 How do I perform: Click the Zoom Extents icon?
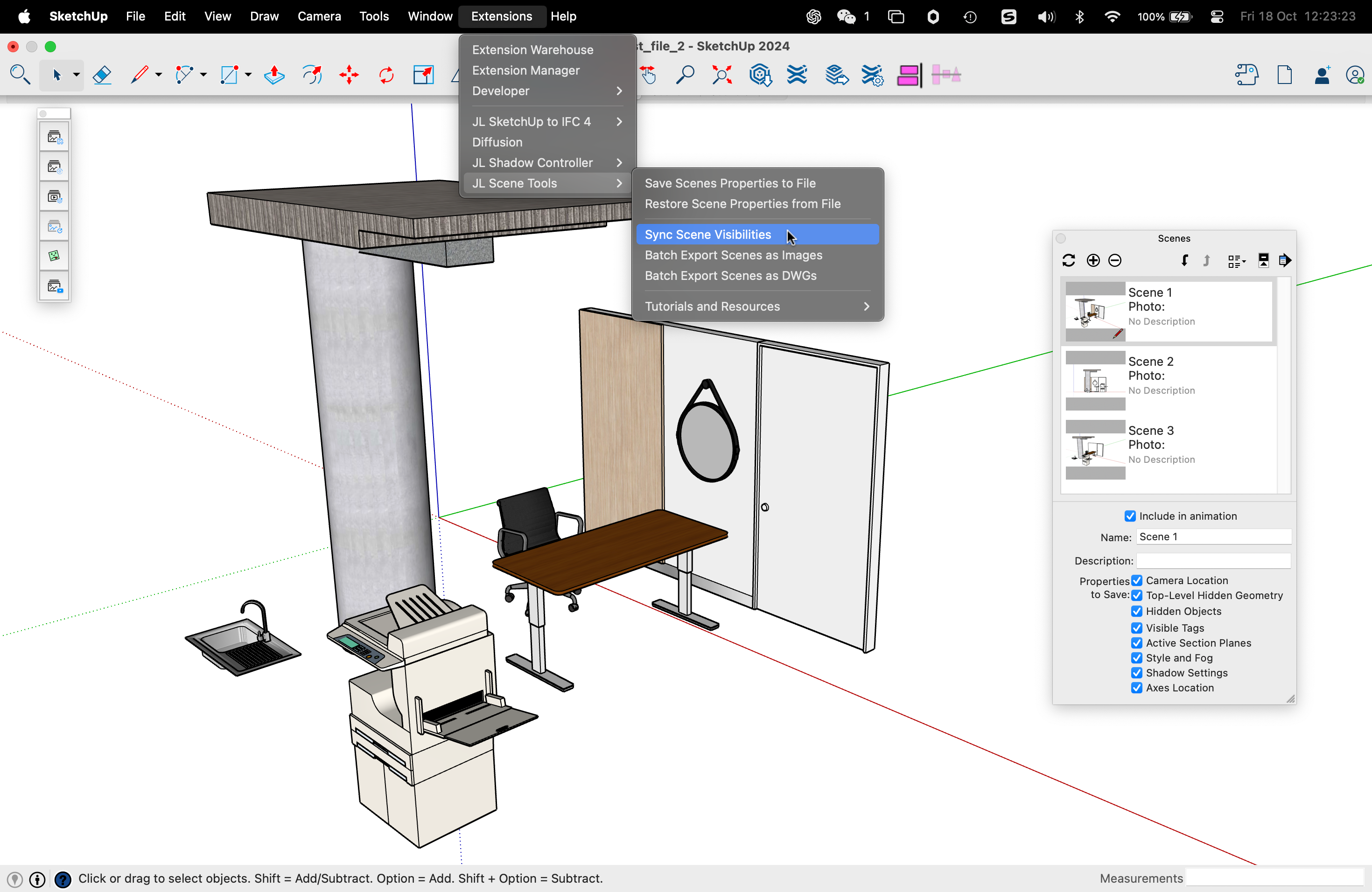[722, 75]
